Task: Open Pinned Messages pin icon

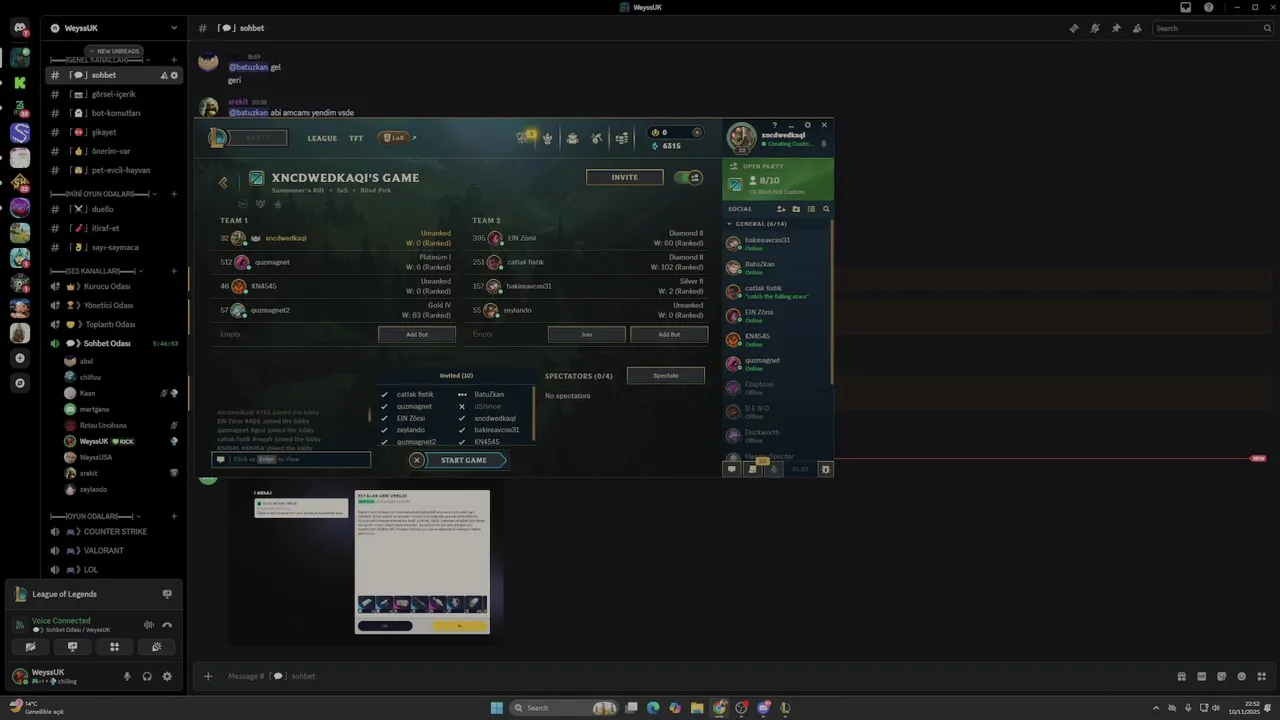Action: pos(1116,28)
